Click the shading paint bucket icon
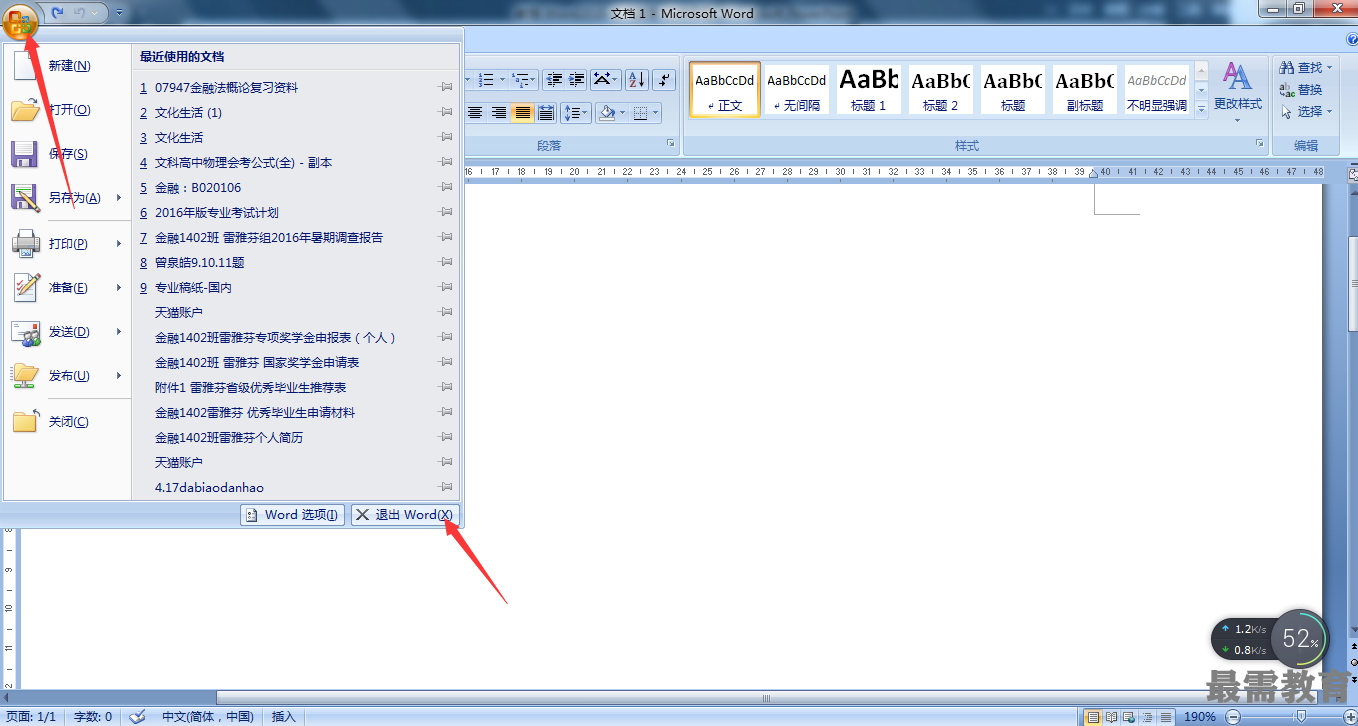Image resolution: width=1358 pixels, height=726 pixels. pyautogui.click(x=605, y=112)
